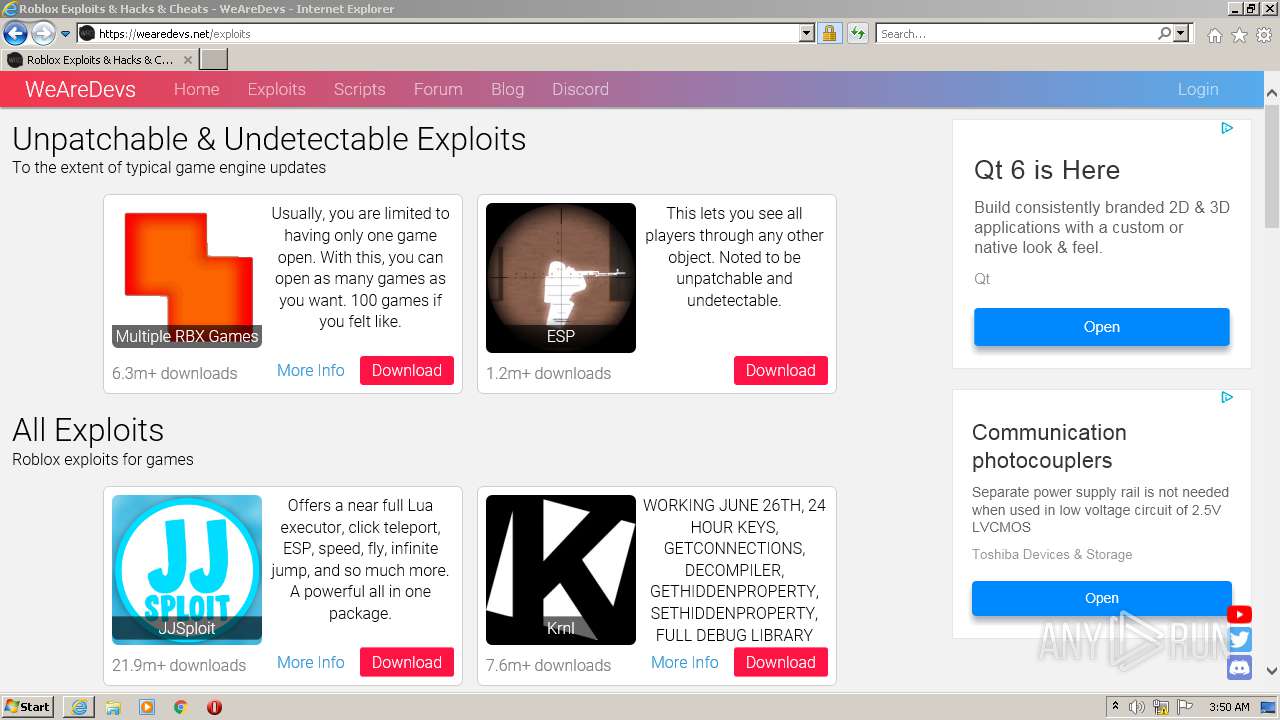This screenshot has height=720, width=1280.
Task: Download Multiple RBX Games exploit
Action: click(x=407, y=370)
